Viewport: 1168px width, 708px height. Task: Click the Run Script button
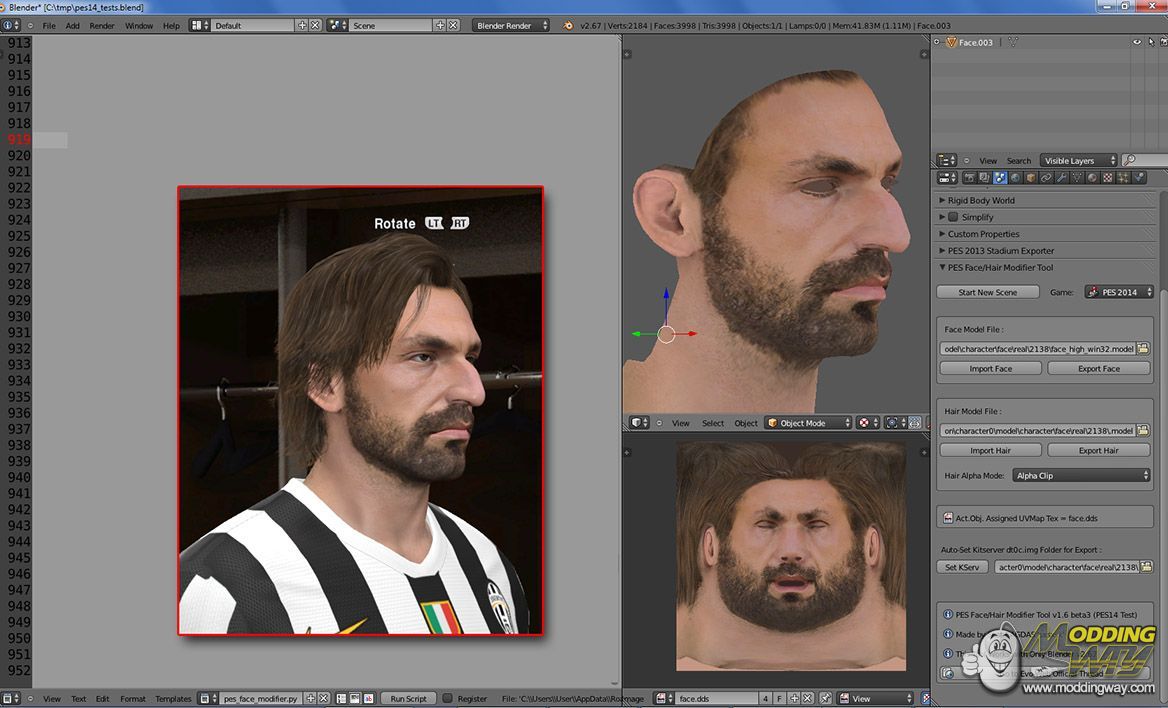[408, 699]
